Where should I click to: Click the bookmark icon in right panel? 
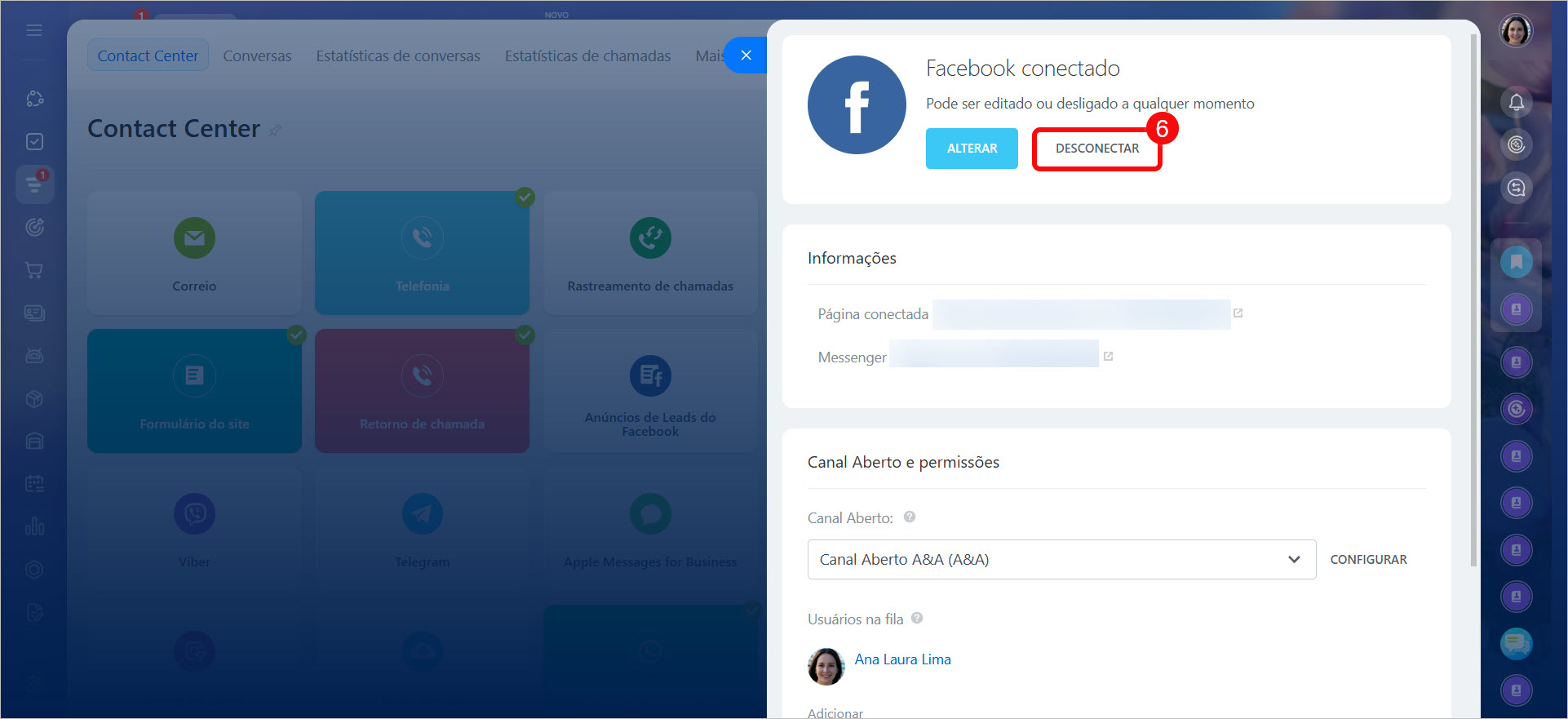pos(1516,262)
